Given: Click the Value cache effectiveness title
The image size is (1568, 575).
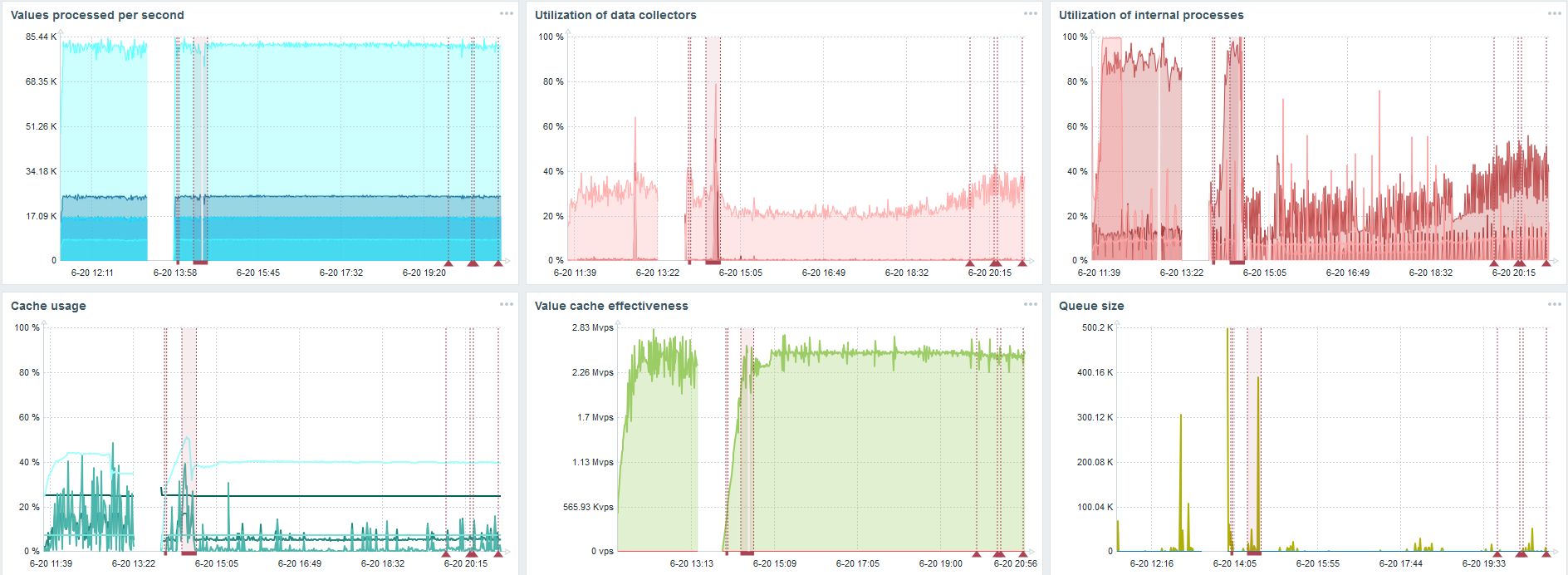Looking at the screenshot, I should point(611,306).
